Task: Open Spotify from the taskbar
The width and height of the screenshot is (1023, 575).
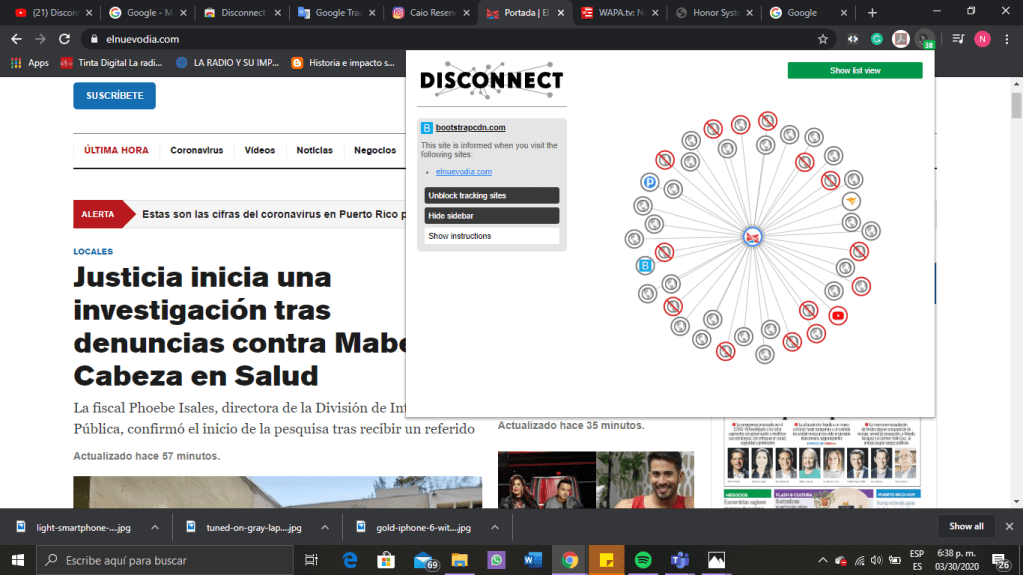Action: coord(643,560)
